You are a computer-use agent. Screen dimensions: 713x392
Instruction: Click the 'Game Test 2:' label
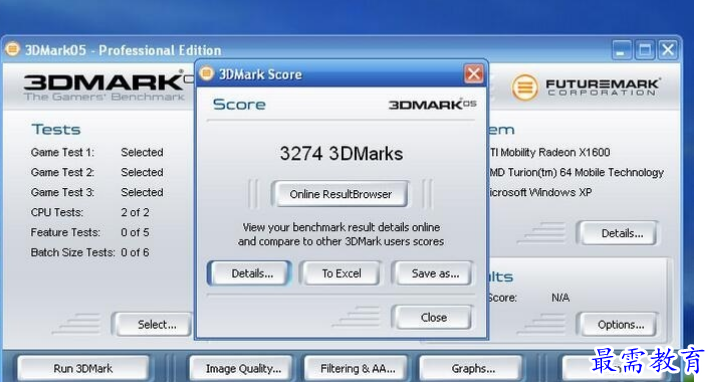click(62, 172)
